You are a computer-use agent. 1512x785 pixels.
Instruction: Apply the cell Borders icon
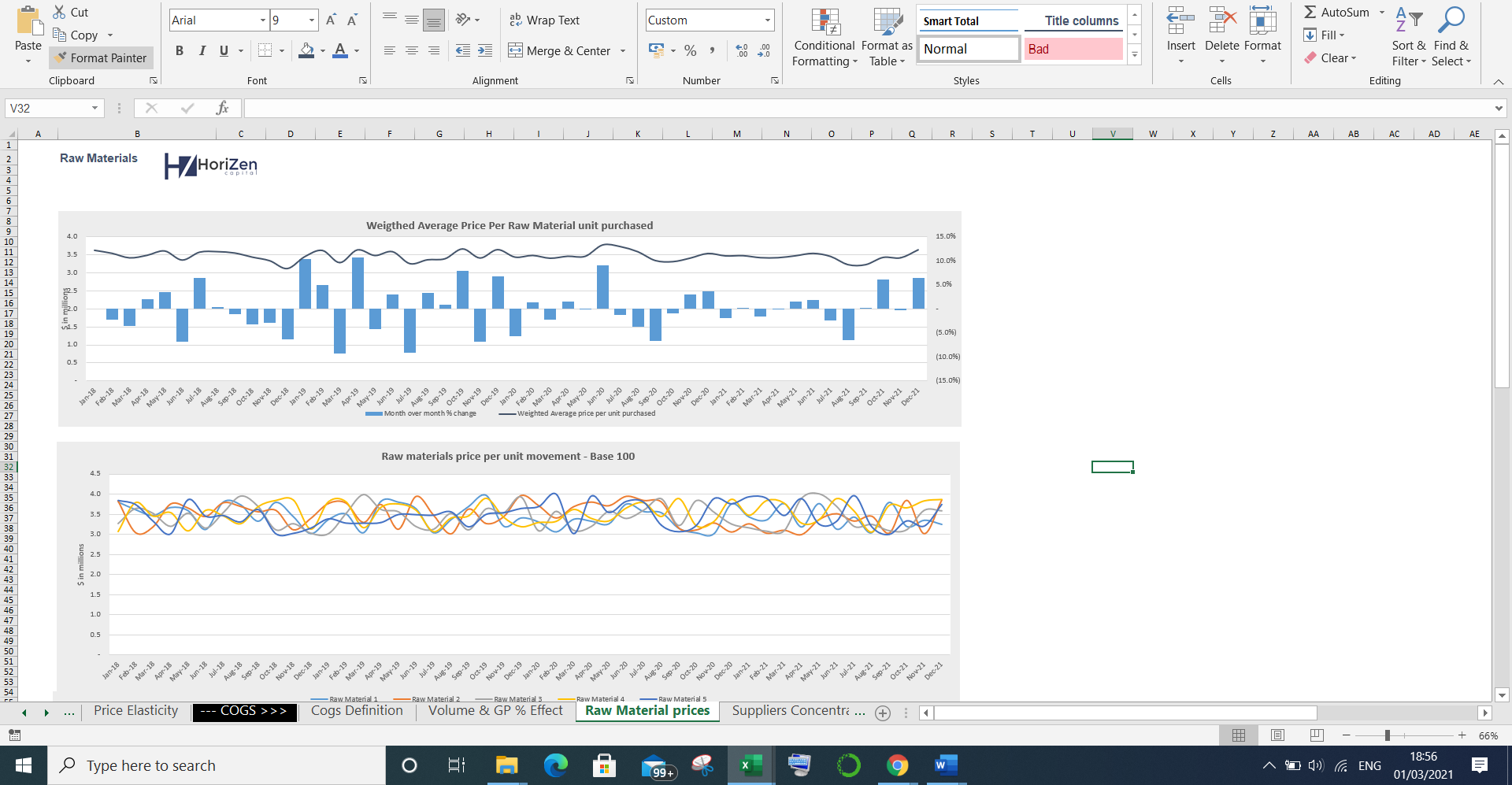265,50
